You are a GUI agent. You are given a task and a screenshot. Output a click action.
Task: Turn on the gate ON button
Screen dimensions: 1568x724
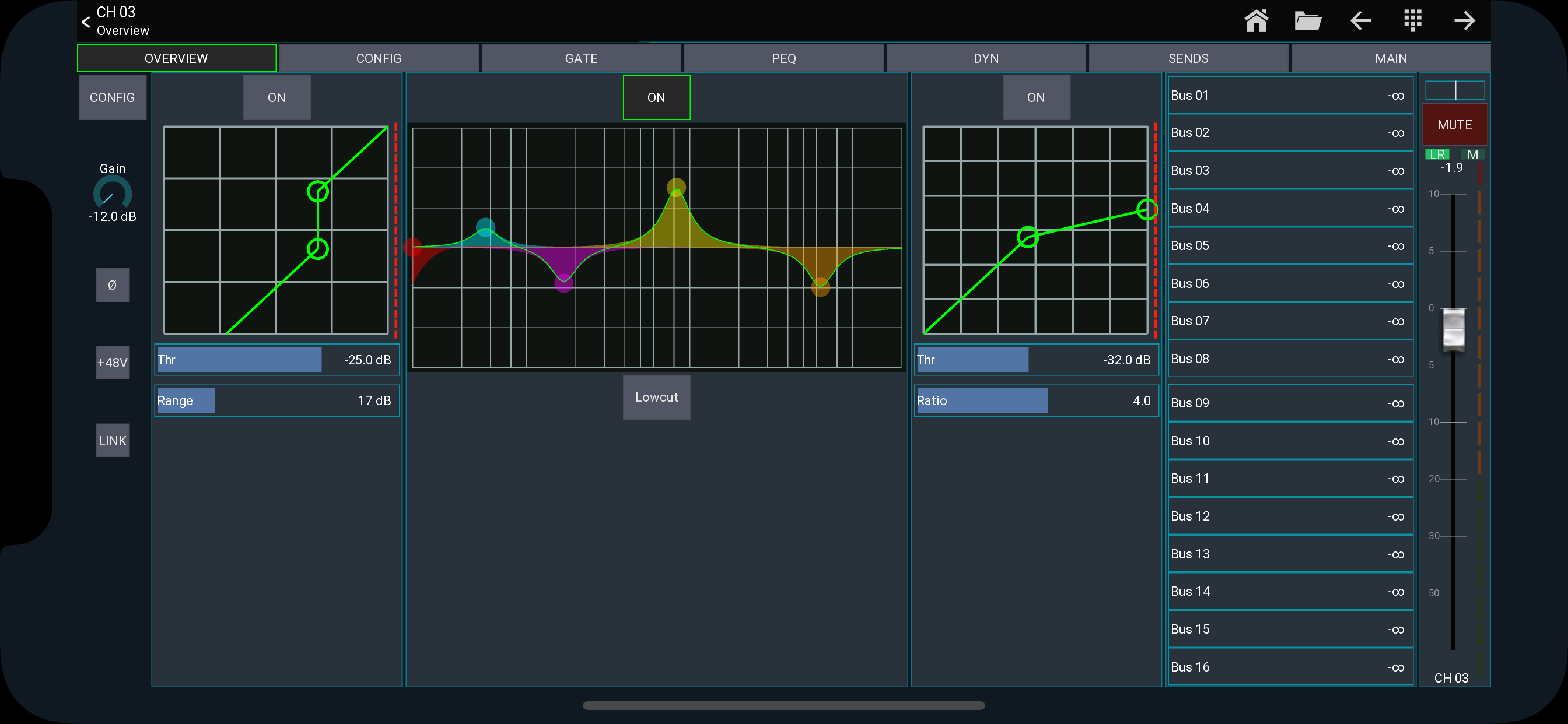276,97
